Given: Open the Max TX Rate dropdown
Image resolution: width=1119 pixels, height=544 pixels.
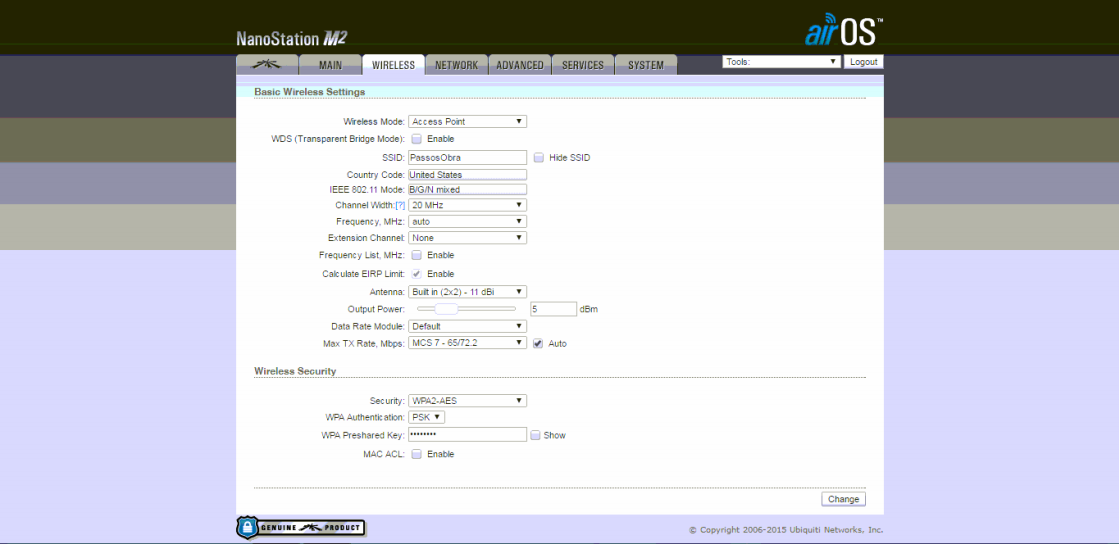Looking at the screenshot, I should point(467,343).
